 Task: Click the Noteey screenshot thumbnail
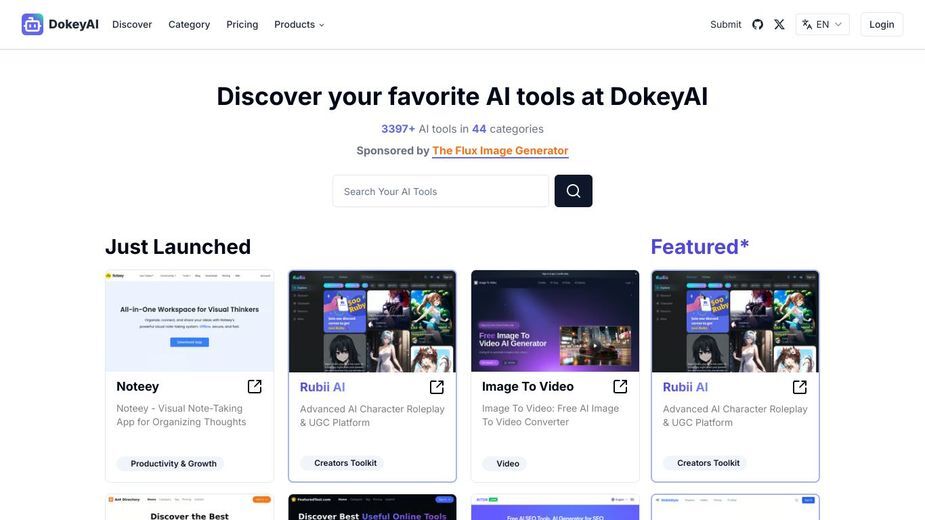[x=189, y=321]
